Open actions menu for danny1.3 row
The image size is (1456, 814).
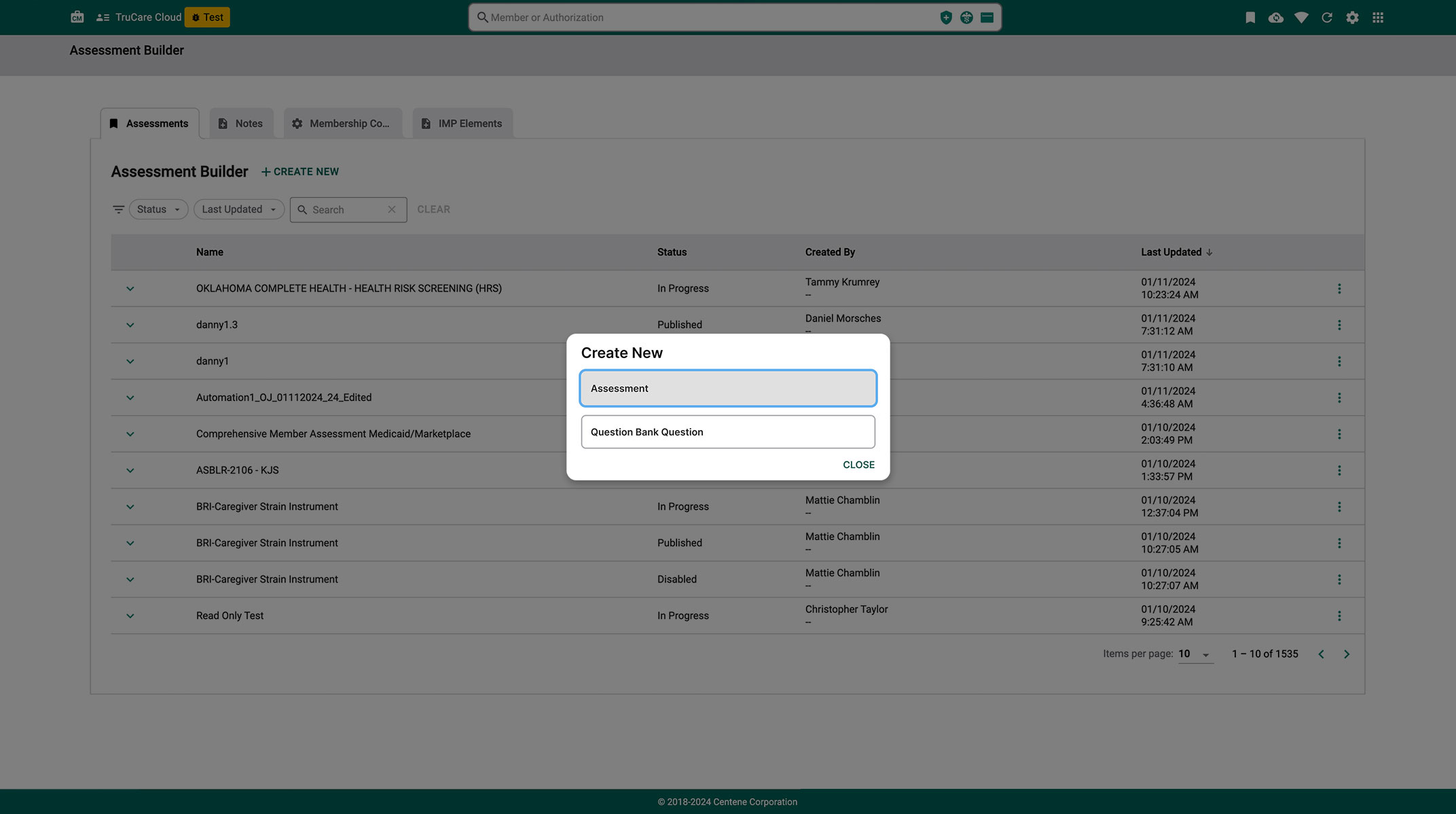click(x=1339, y=325)
